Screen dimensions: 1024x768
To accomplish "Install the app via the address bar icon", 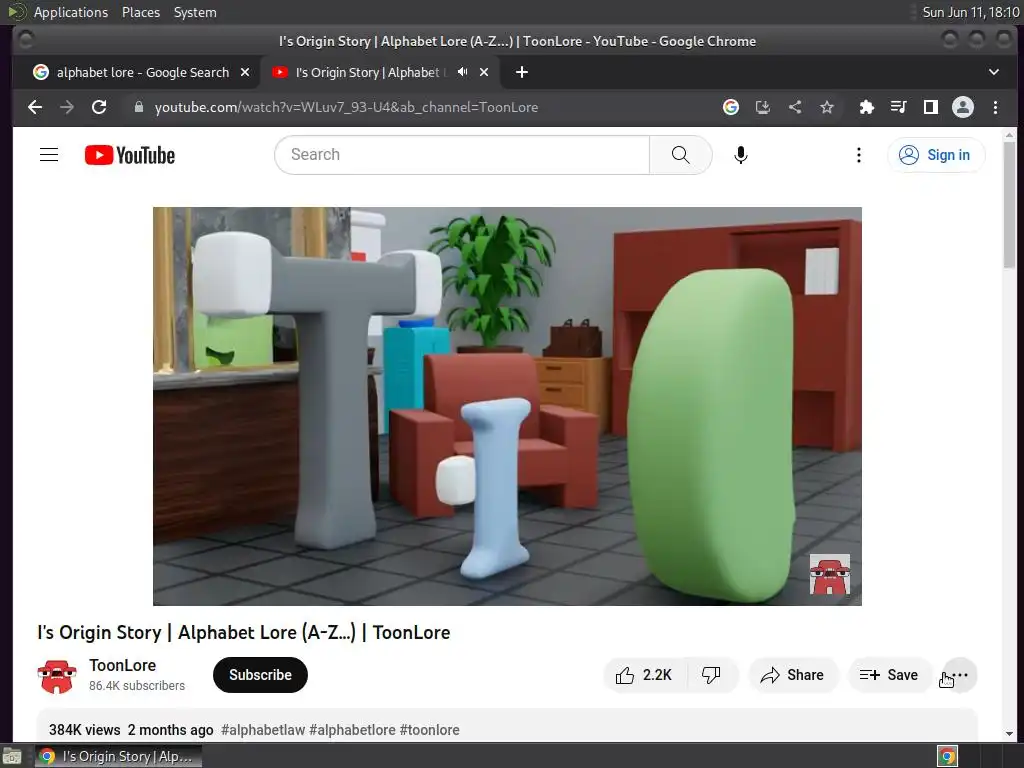I will (763, 107).
